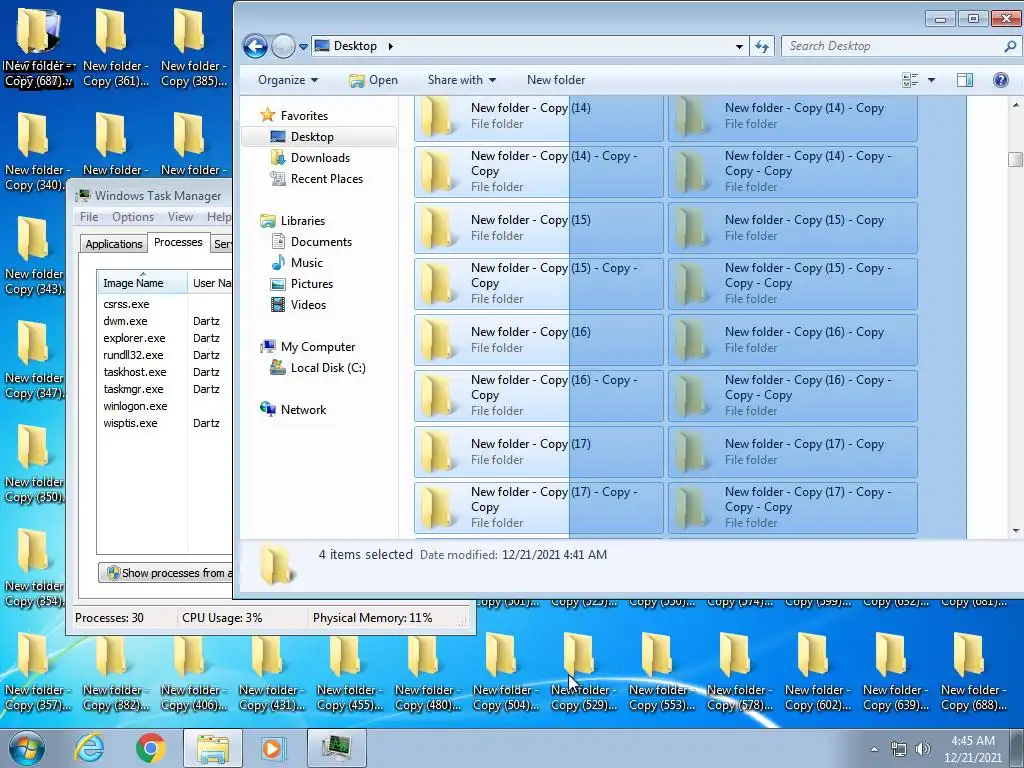This screenshot has height=768, width=1024.
Task: Select wisptis.exe process row
Action: click(x=165, y=423)
